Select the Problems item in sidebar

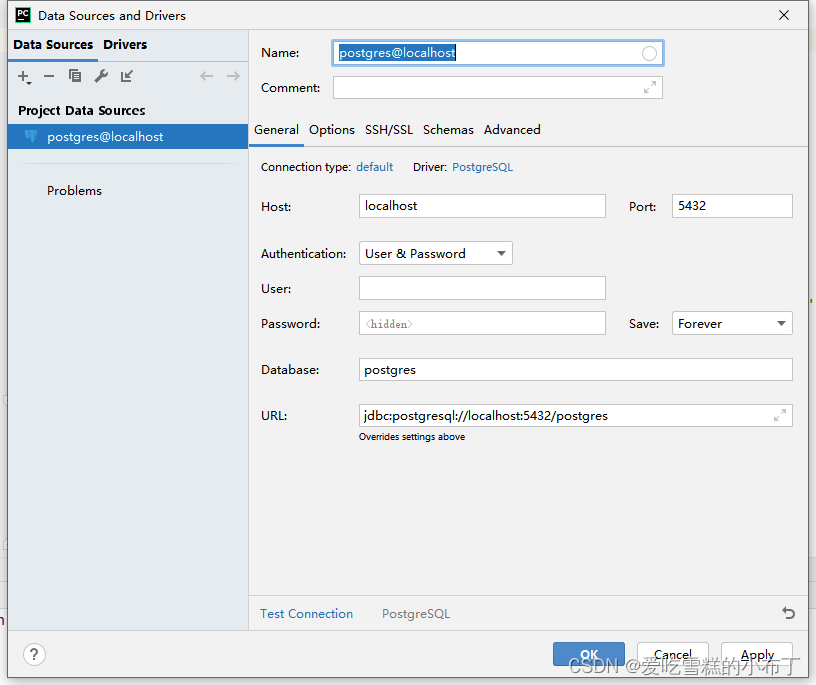coord(74,191)
